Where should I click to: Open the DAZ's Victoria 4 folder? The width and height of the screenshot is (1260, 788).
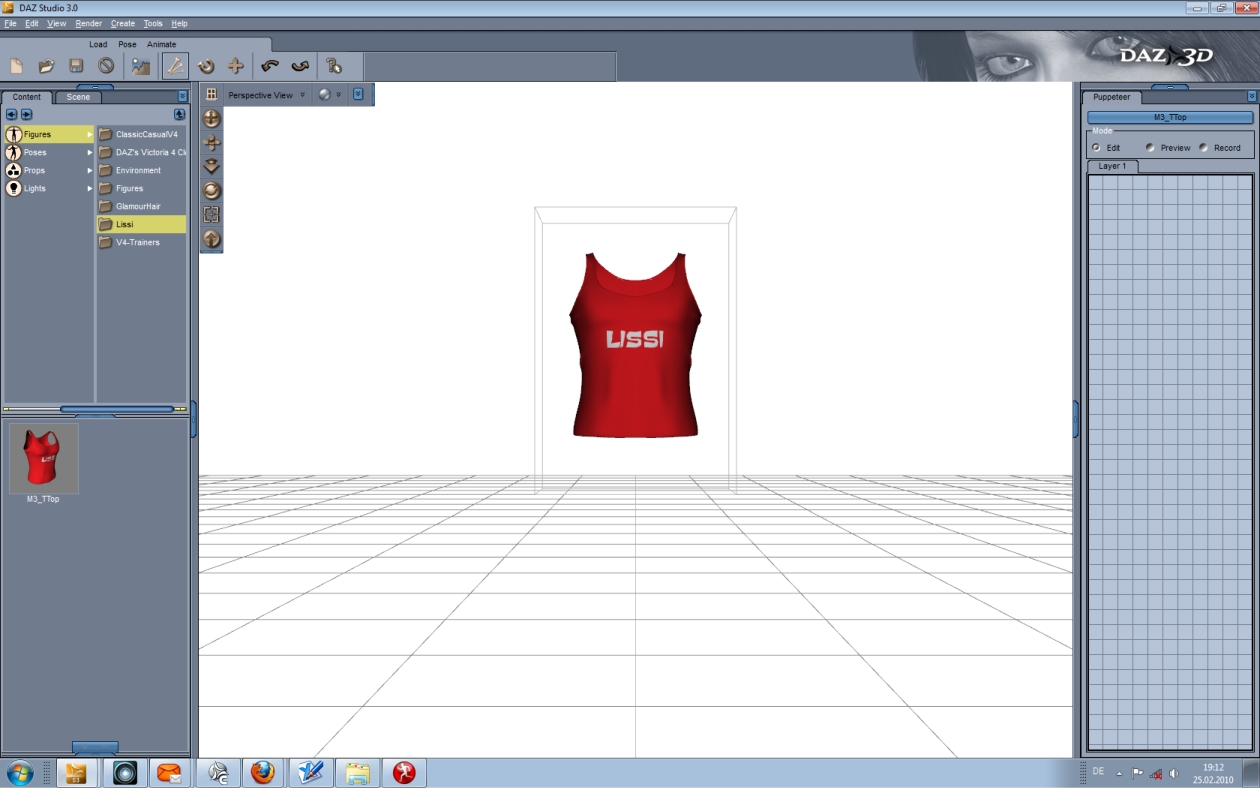click(x=141, y=152)
